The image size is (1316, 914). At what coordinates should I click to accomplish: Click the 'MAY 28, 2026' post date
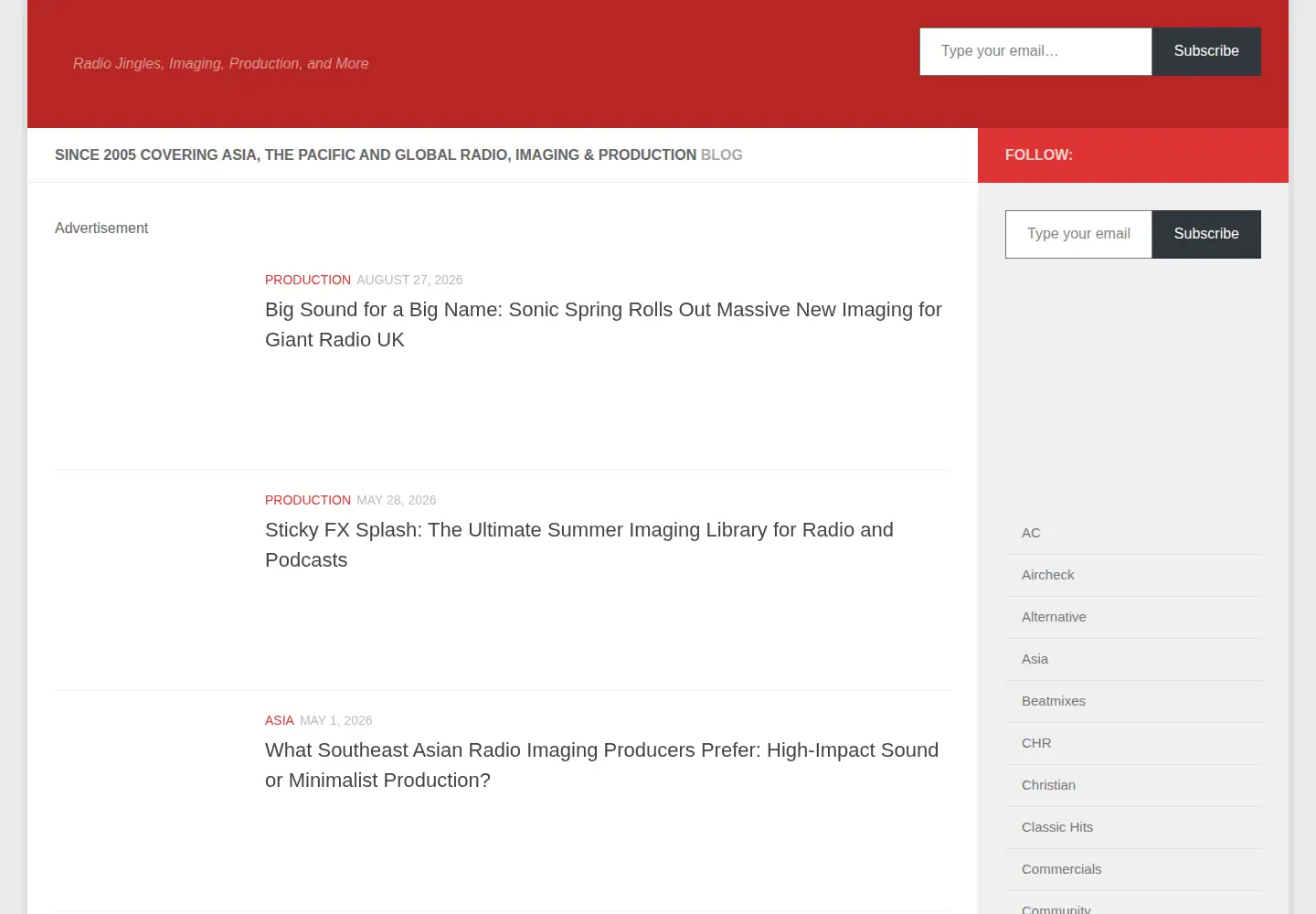click(x=396, y=500)
